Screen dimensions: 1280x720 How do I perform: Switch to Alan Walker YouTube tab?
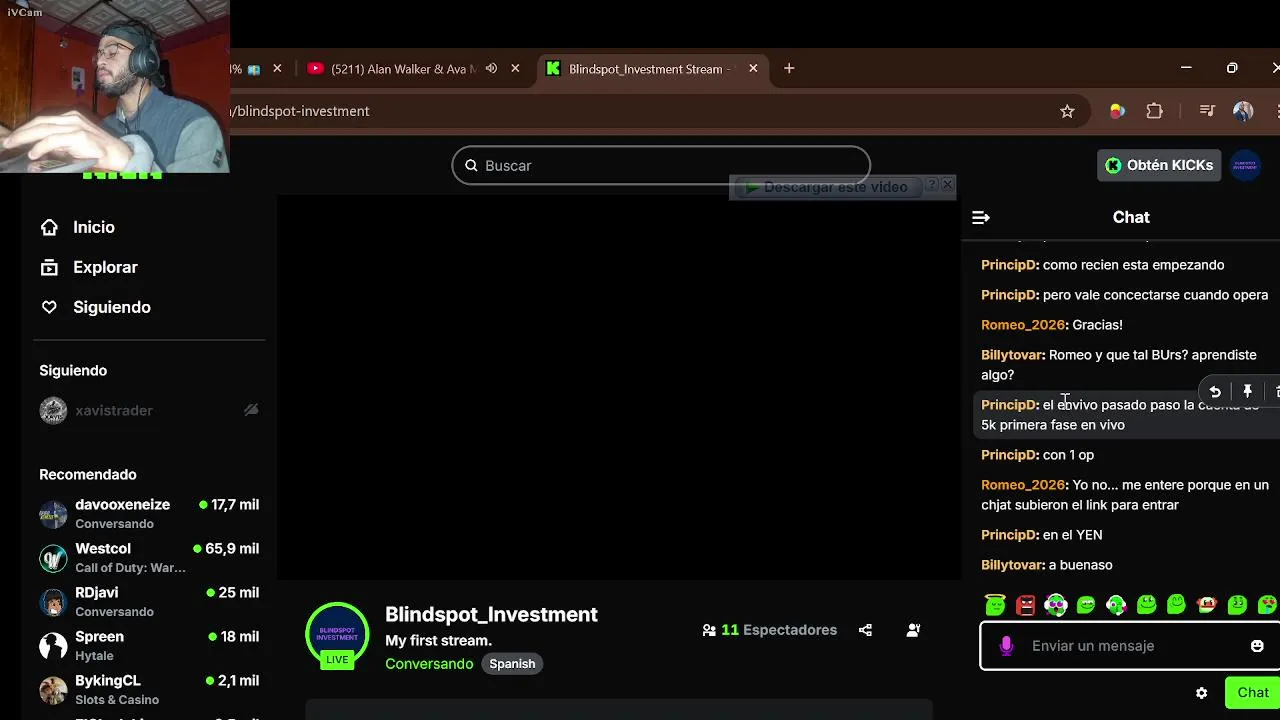(x=403, y=69)
